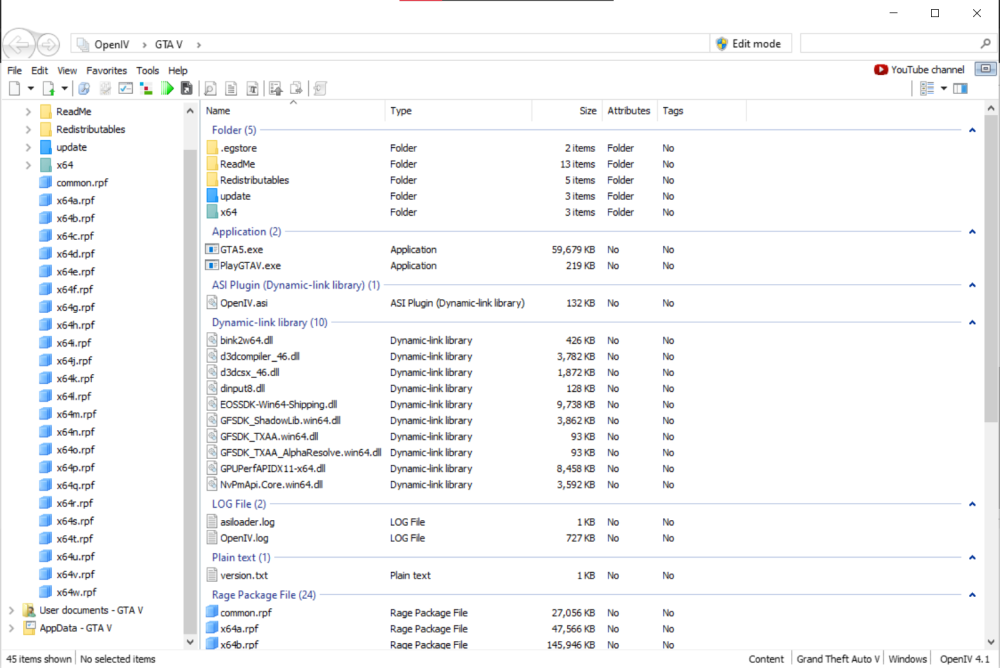Open the view mode dropdown arrow
The image size is (1000, 668).
point(944,89)
